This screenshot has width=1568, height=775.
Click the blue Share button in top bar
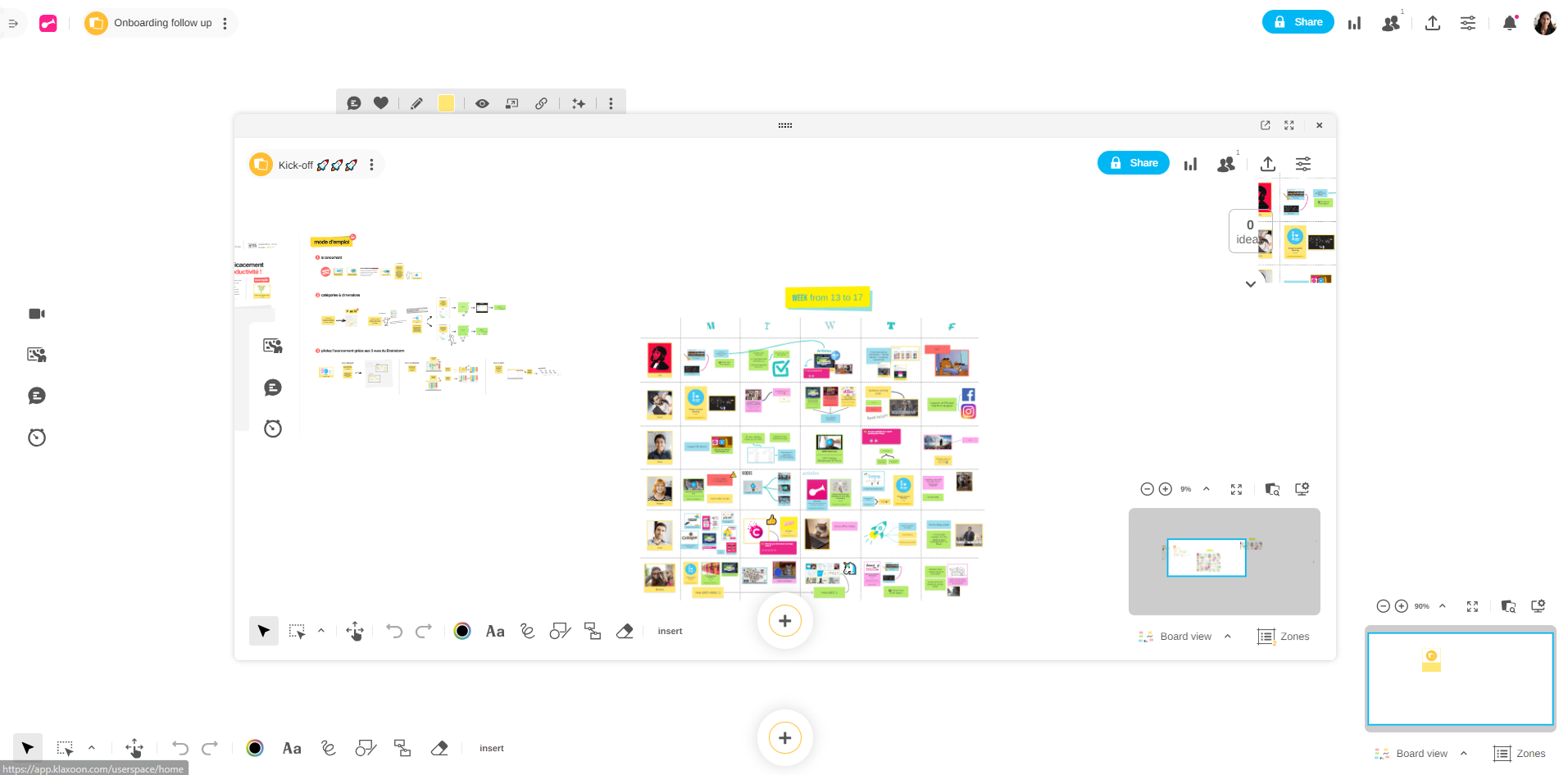1298,22
